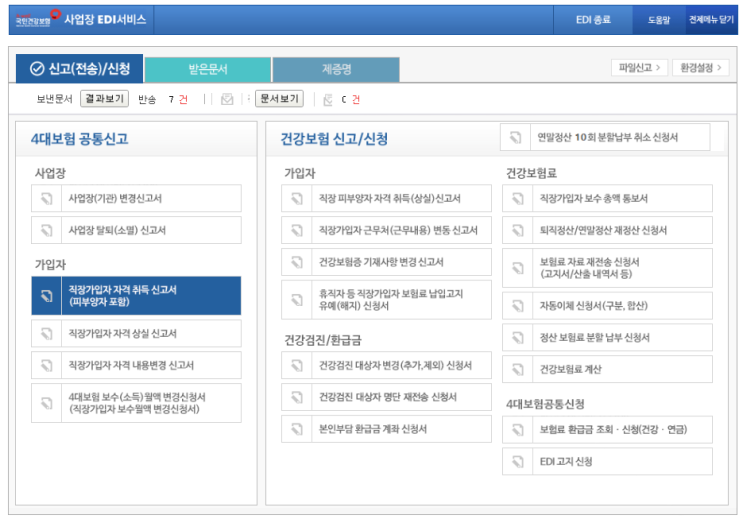Open the 제증명 tab
The height and width of the screenshot is (519, 743).
coord(336,70)
